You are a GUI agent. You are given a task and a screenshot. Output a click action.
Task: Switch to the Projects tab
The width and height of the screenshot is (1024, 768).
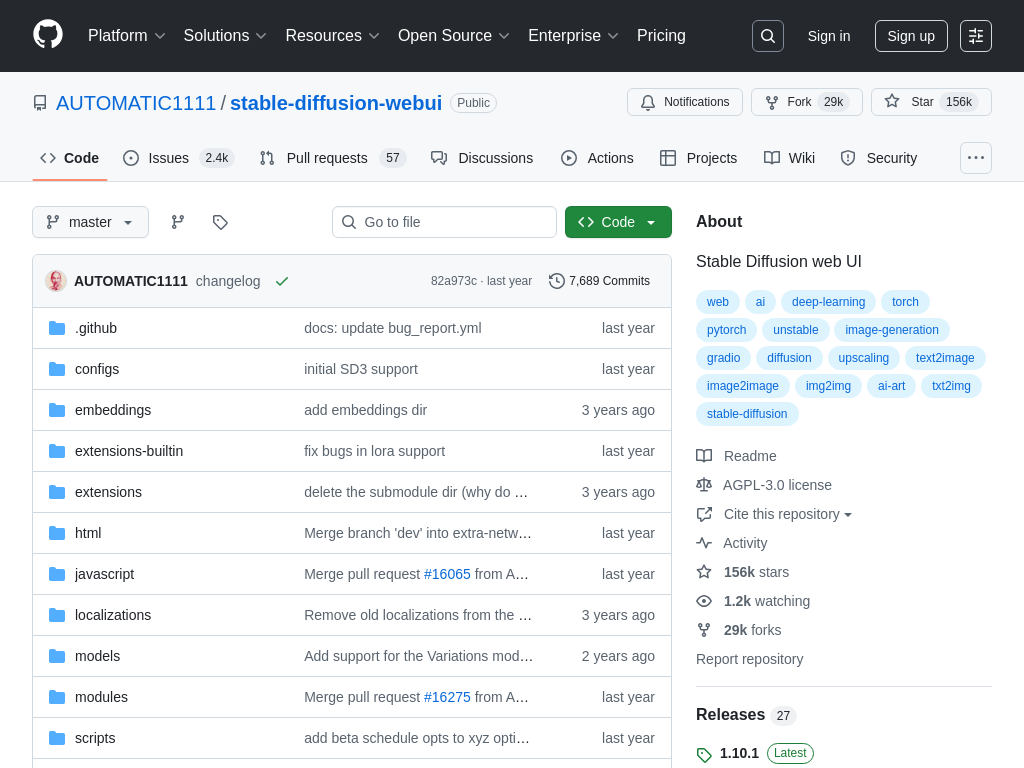[x=698, y=158]
